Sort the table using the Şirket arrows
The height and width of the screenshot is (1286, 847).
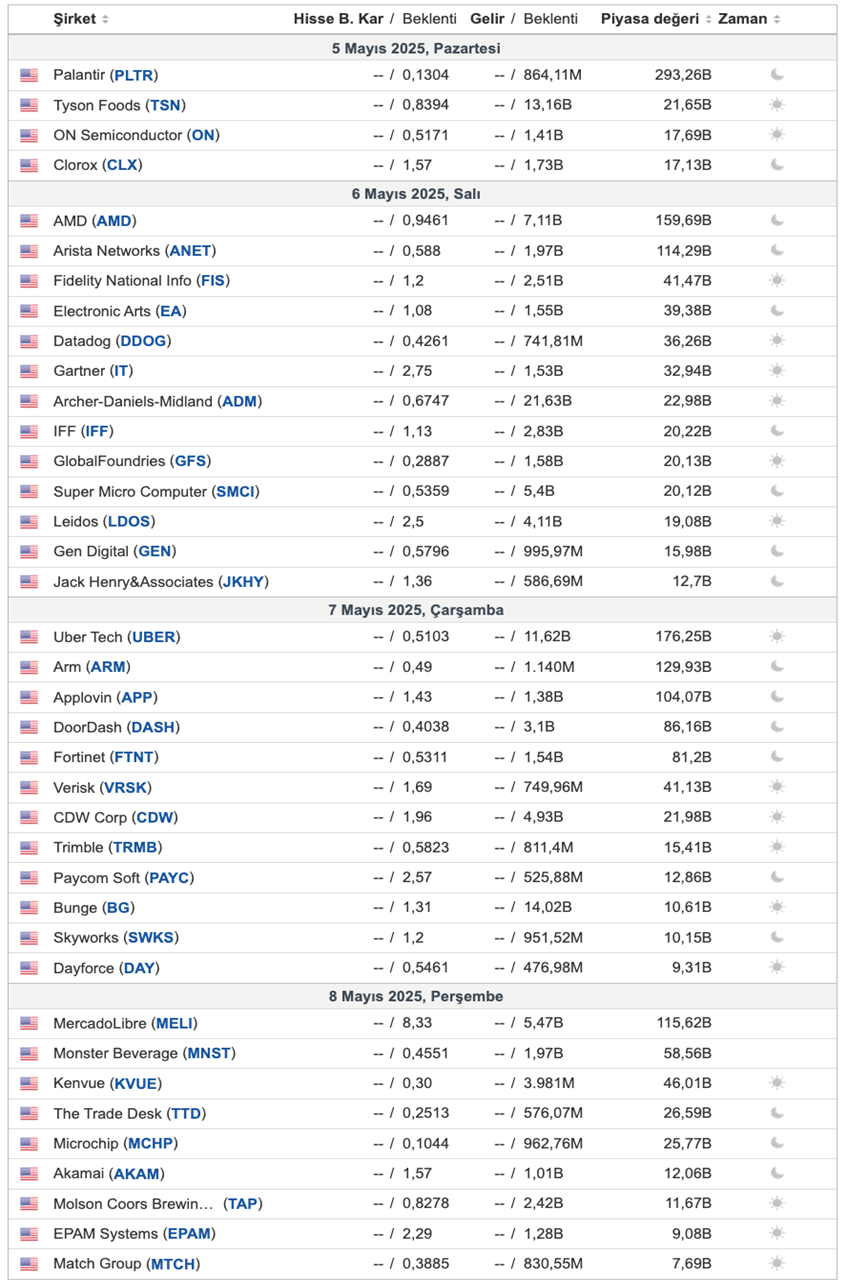(106, 19)
